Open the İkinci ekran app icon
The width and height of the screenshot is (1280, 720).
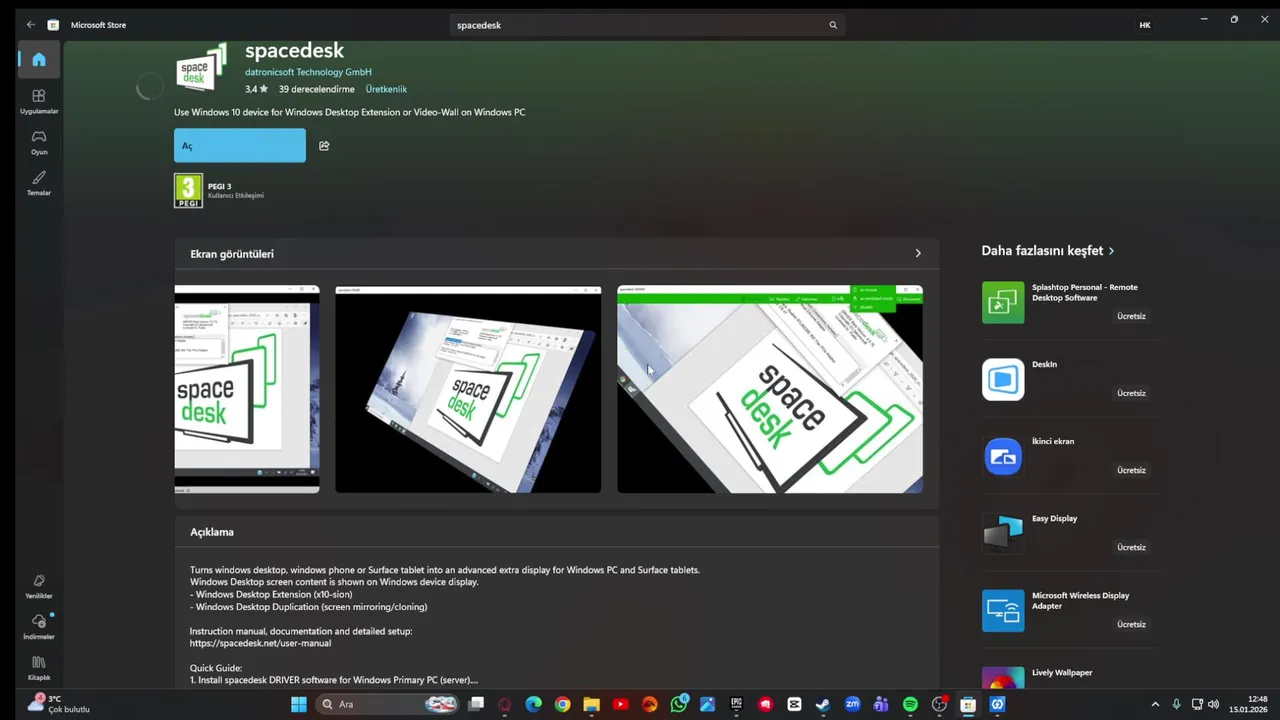tap(1003, 456)
